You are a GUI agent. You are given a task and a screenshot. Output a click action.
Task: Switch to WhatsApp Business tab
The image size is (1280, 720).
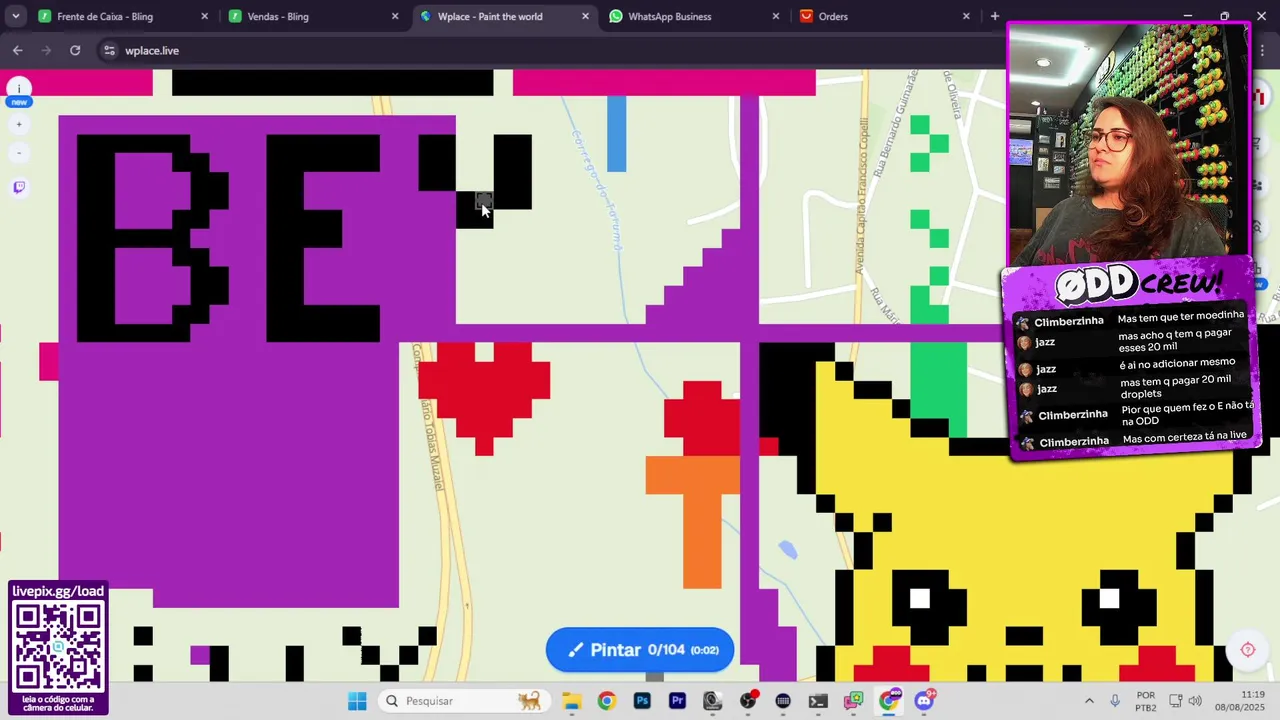tap(695, 16)
